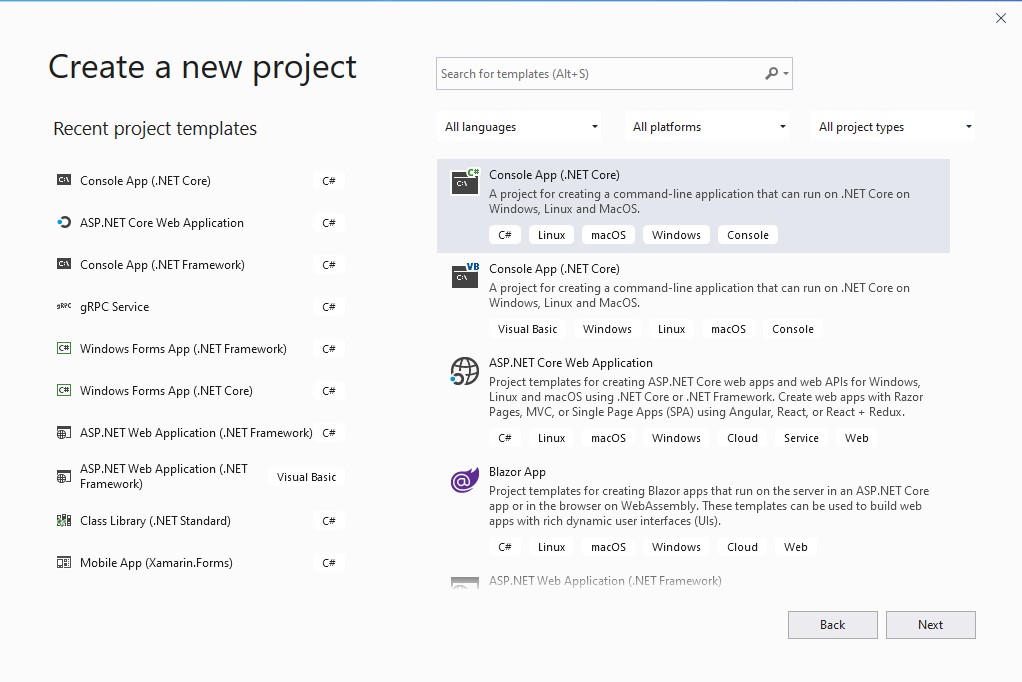This screenshot has width=1022, height=682.
Task: Click the Mobile App (Xamarin.Forms) icon
Action: click(64, 562)
